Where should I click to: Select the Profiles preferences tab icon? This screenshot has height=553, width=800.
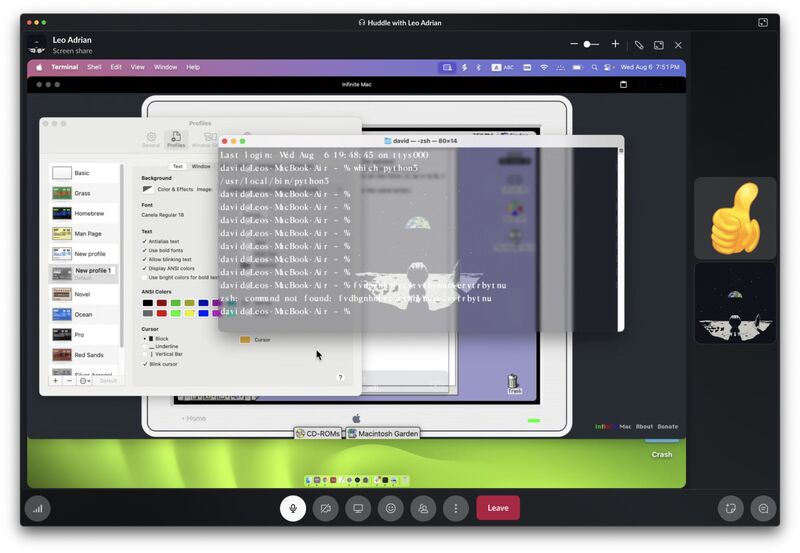coord(176,139)
